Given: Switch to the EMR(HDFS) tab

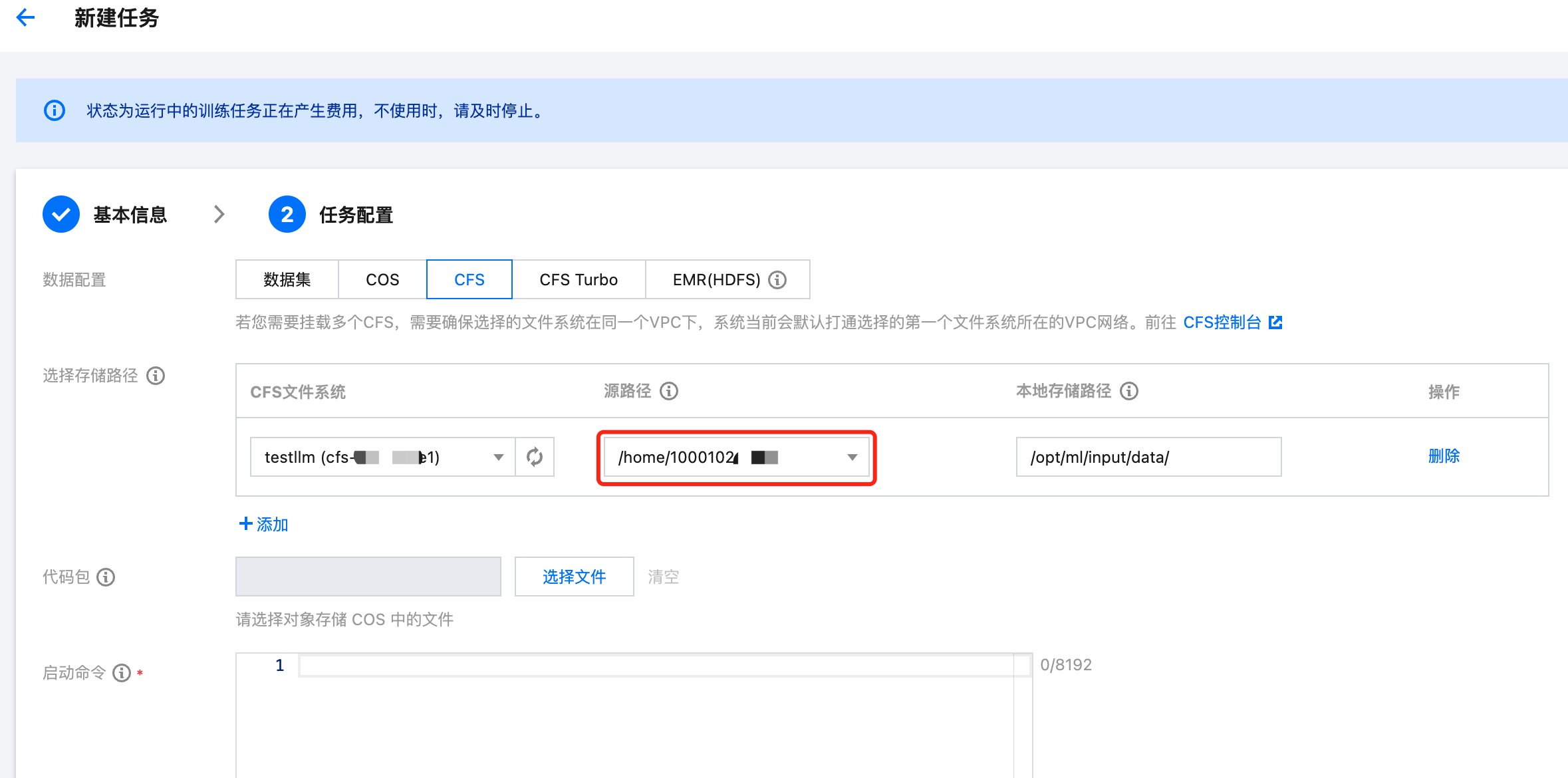Looking at the screenshot, I should click(x=727, y=280).
